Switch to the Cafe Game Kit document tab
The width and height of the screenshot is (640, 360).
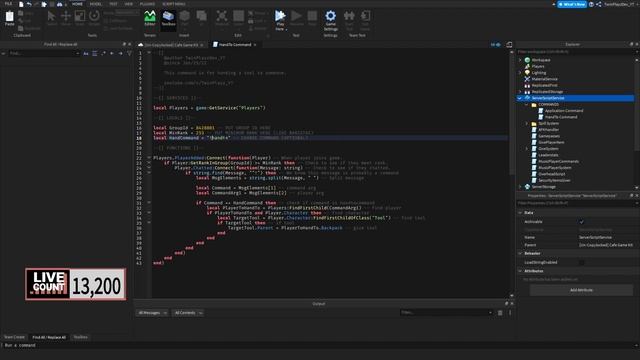tap(171, 45)
